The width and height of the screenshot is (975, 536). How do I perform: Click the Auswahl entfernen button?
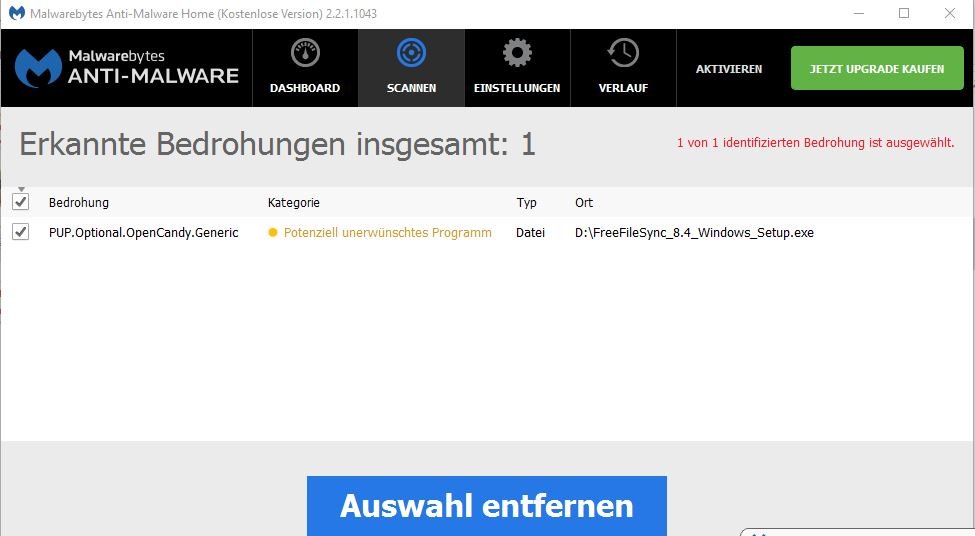click(487, 506)
